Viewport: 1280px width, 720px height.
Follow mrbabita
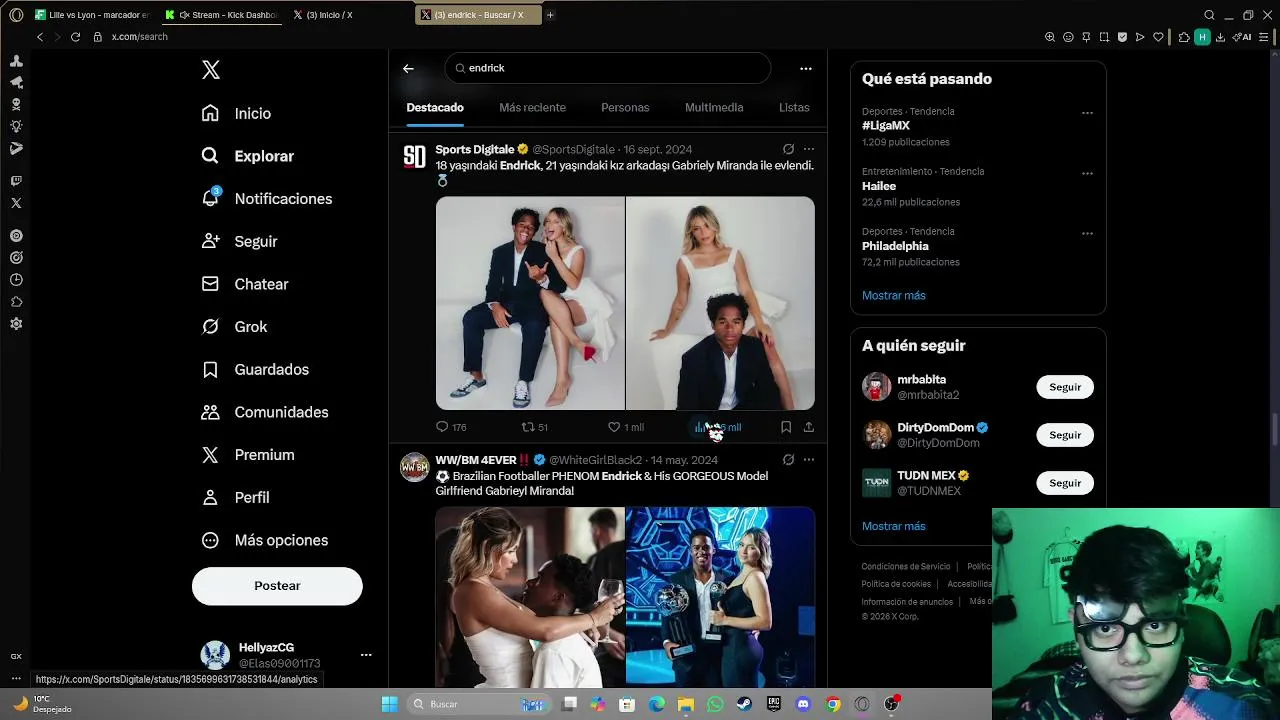tap(1065, 387)
